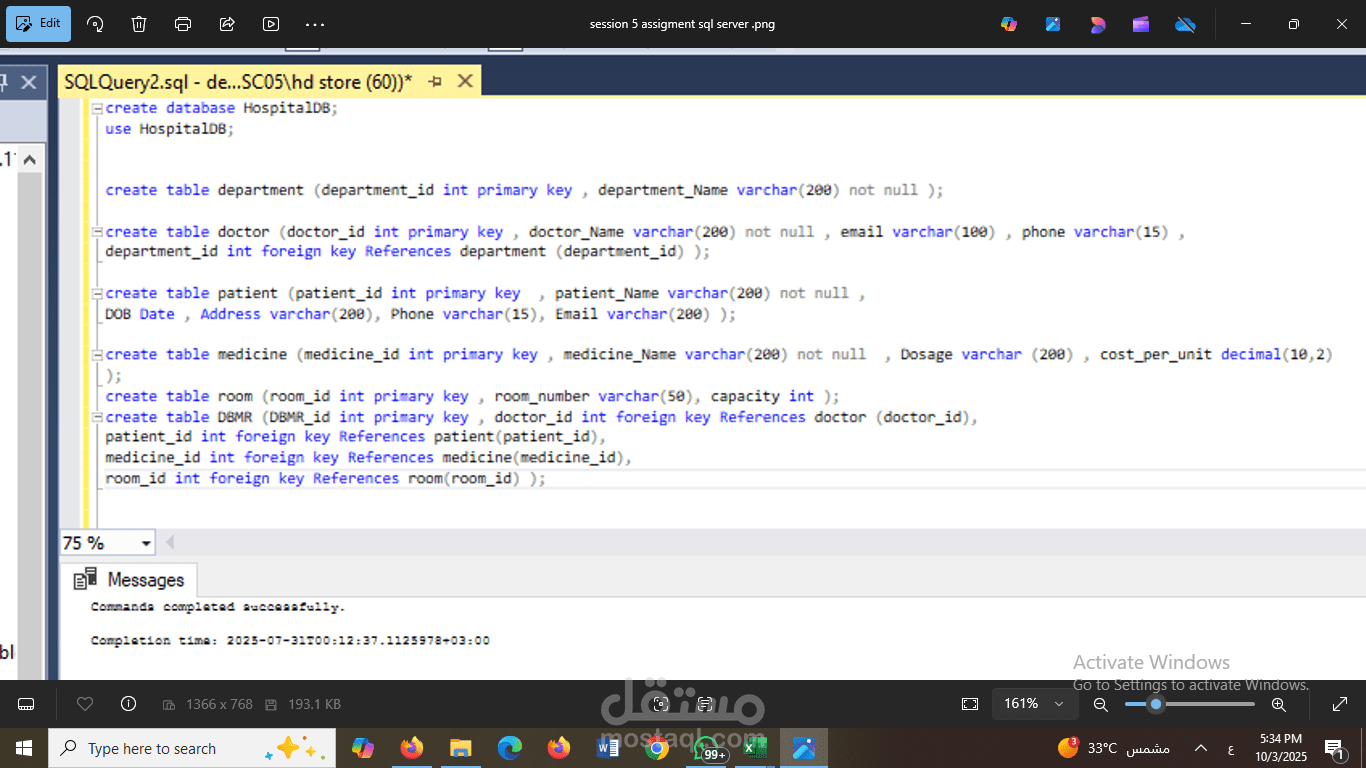Click the 'Commands completed successfully.' message

point(218,607)
